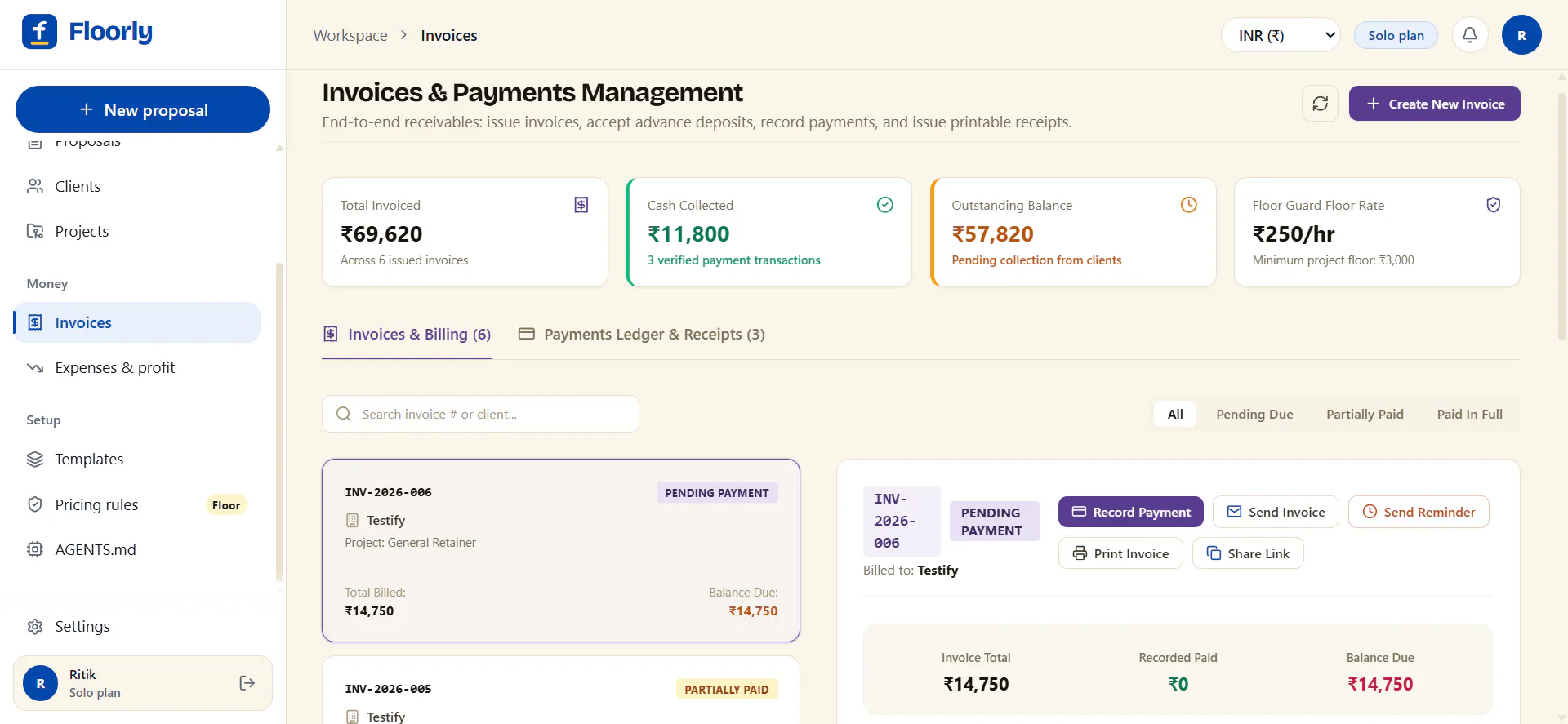Click the Floor badge beside Pricing rules
Screen dimensions: 1568x724
pos(226,505)
